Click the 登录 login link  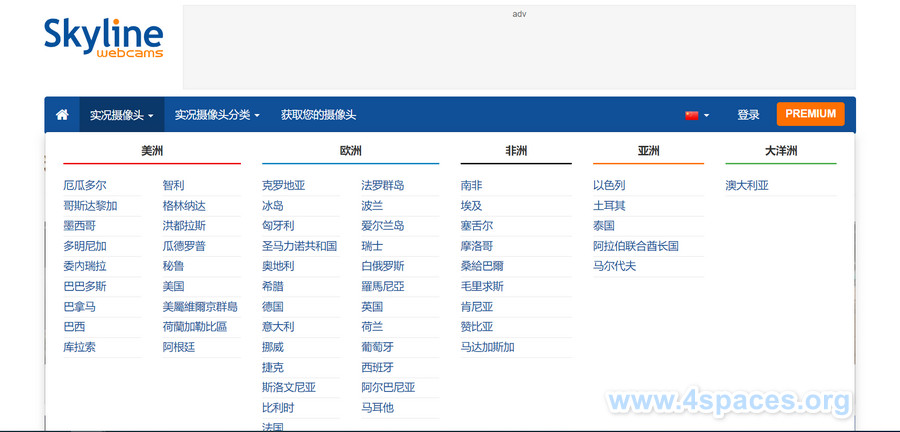pyautogui.click(x=748, y=115)
